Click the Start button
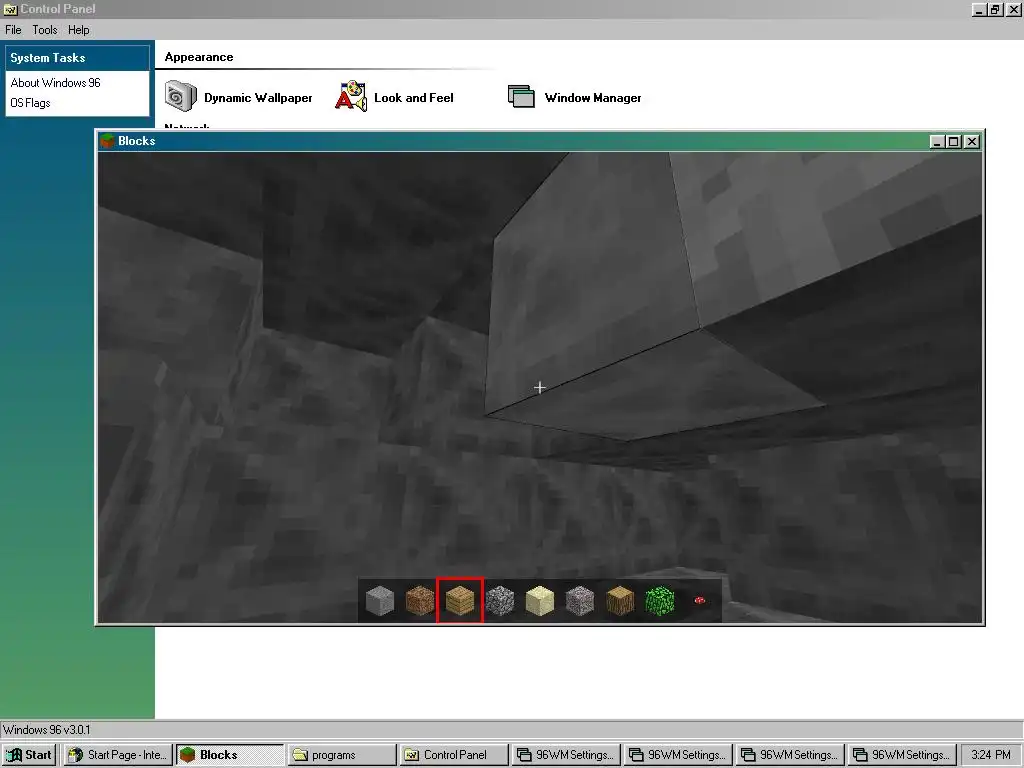This screenshot has height=768, width=1024. coord(30,755)
